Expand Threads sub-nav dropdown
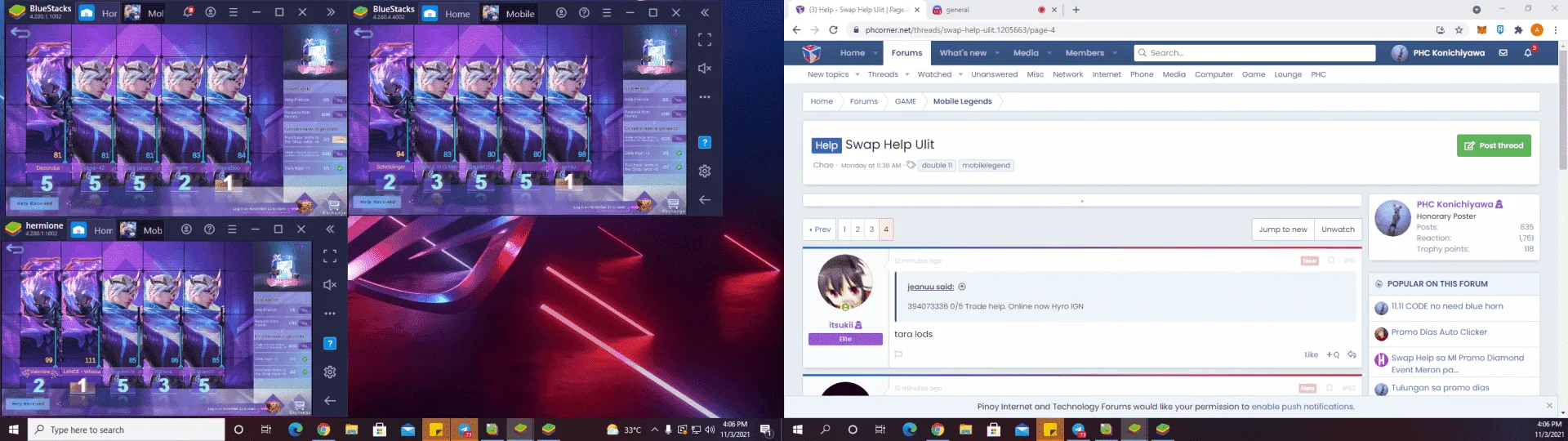Viewport: 1568px width, 441px height. [x=906, y=74]
